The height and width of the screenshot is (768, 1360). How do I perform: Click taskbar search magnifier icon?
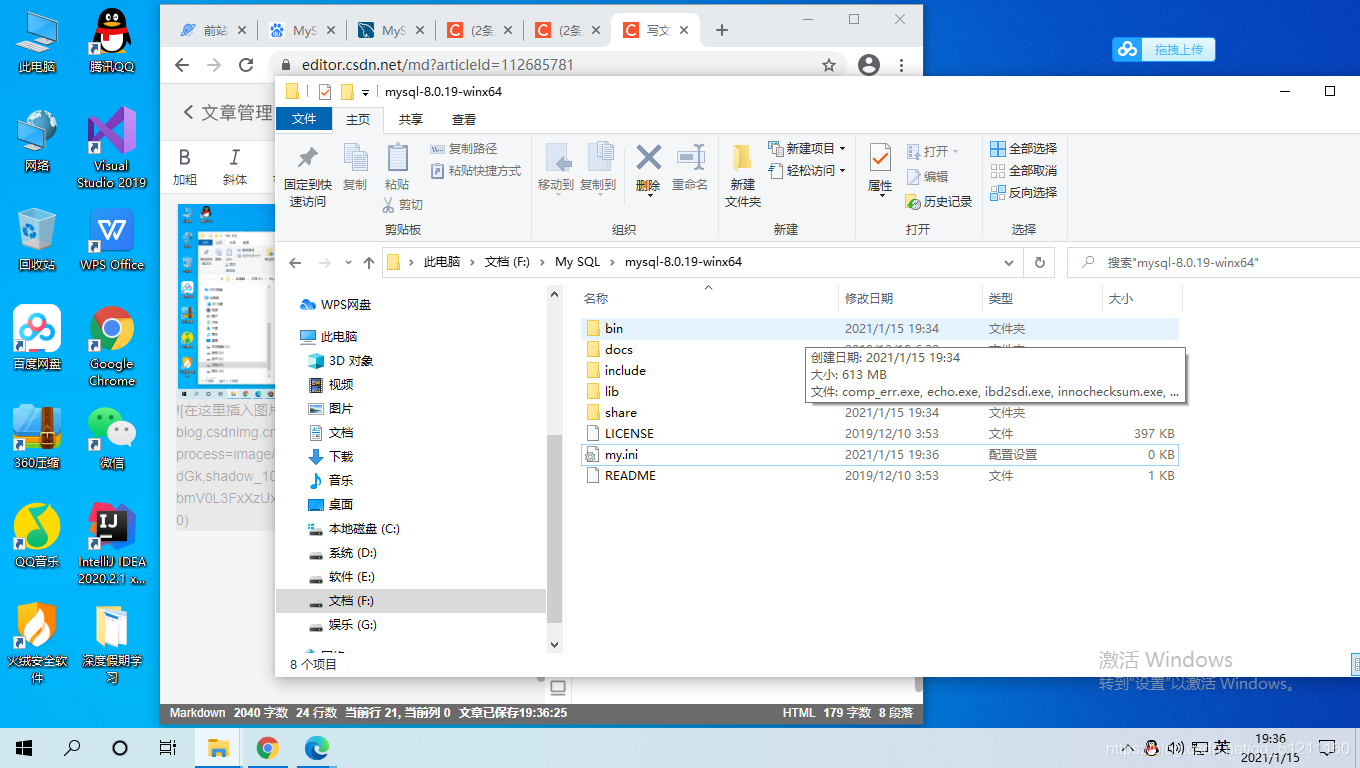[72, 747]
